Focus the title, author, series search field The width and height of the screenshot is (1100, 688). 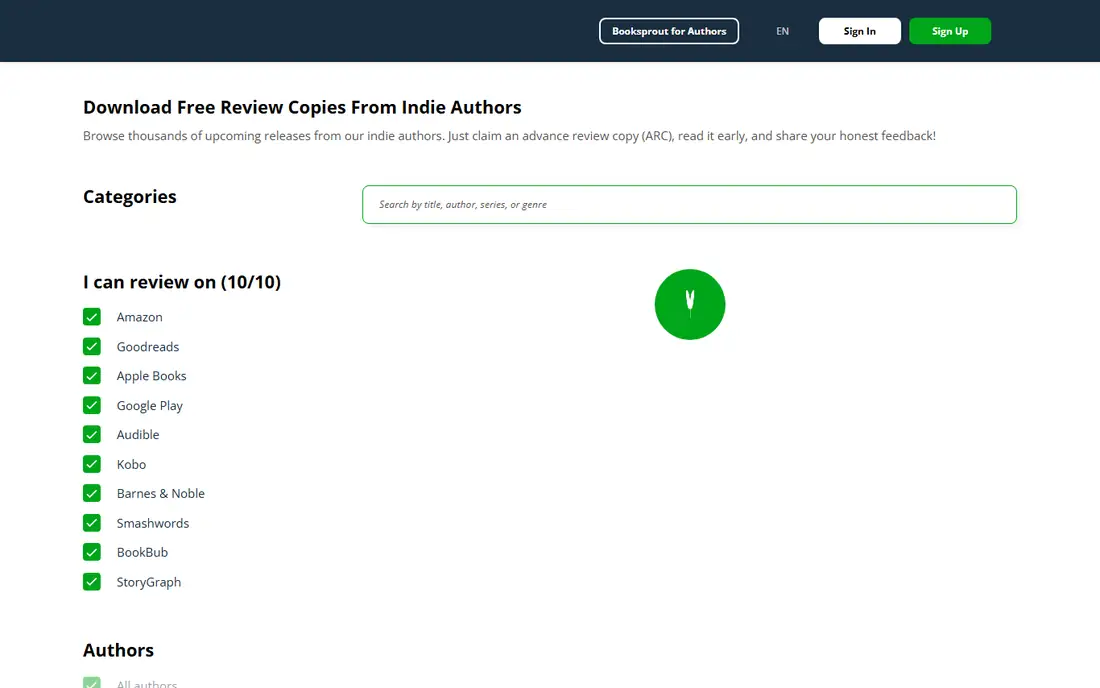click(689, 205)
